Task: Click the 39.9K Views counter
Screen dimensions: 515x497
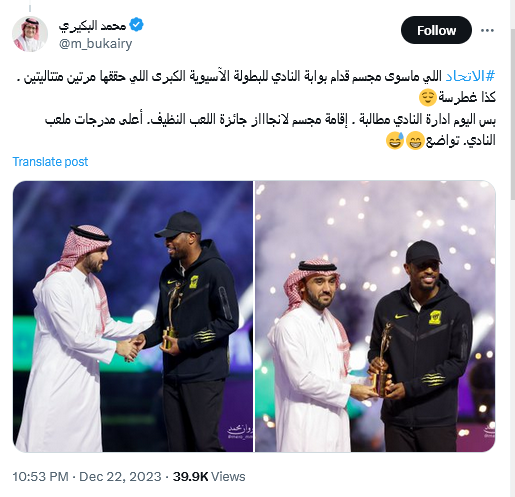Action: point(209,476)
